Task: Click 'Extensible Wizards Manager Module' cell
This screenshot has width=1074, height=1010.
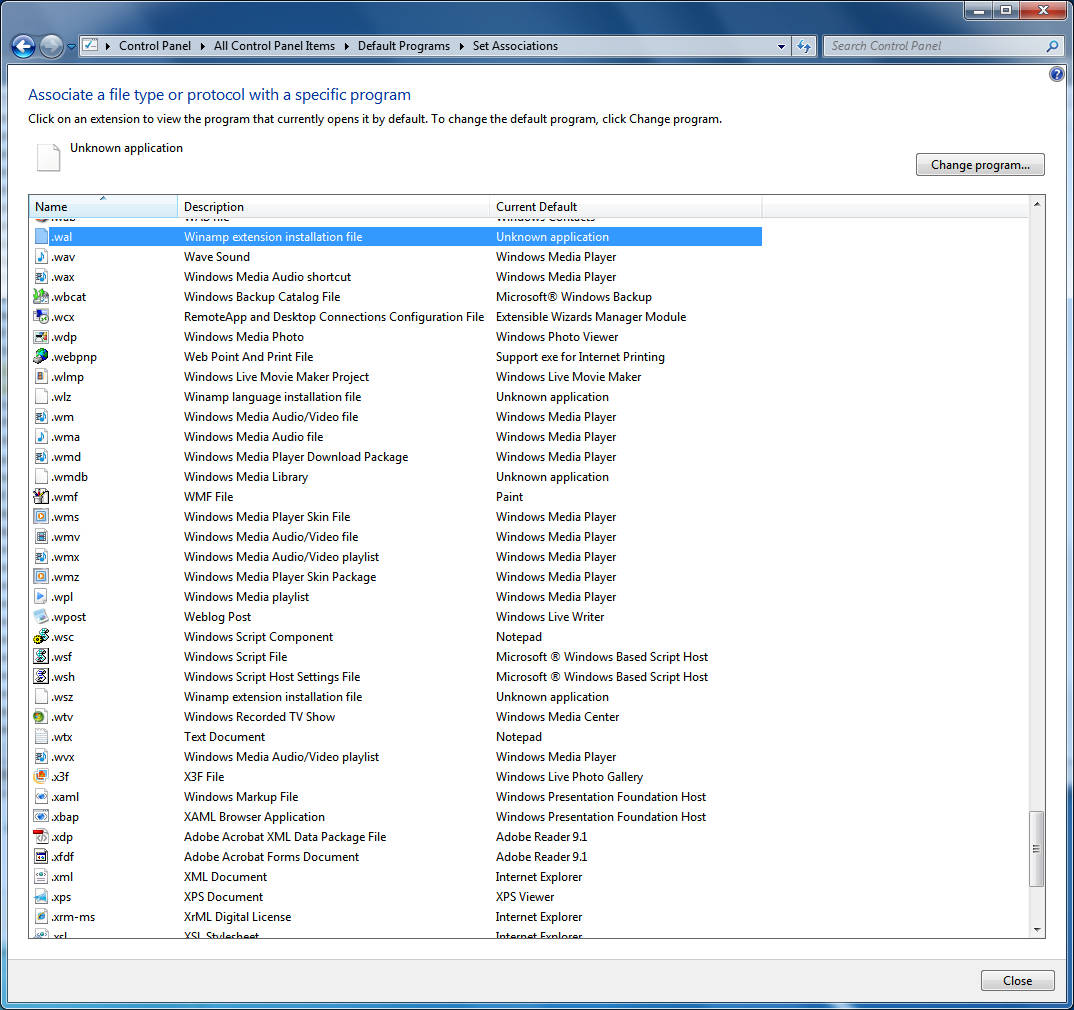Action: (591, 317)
